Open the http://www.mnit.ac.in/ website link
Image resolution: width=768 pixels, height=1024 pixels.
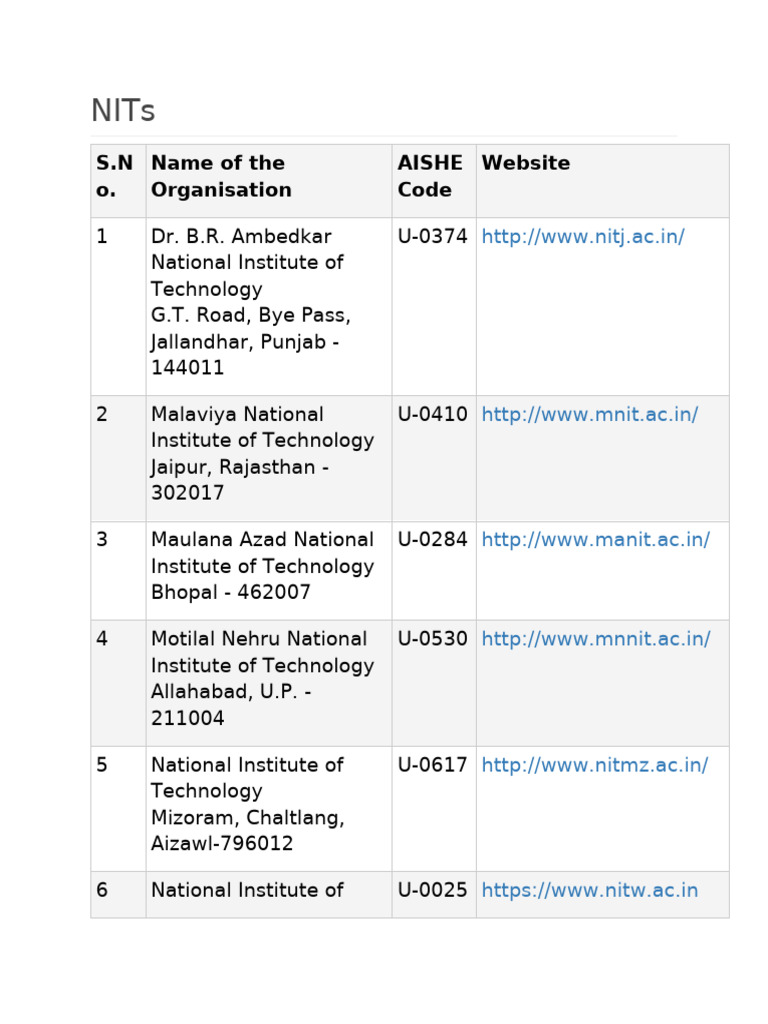tap(590, 414)
